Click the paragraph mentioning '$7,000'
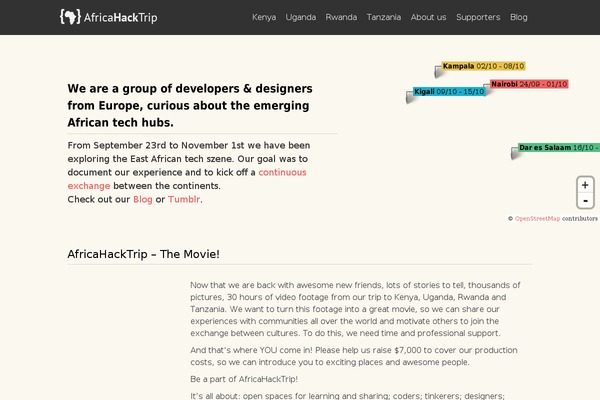 click(354, 356)
